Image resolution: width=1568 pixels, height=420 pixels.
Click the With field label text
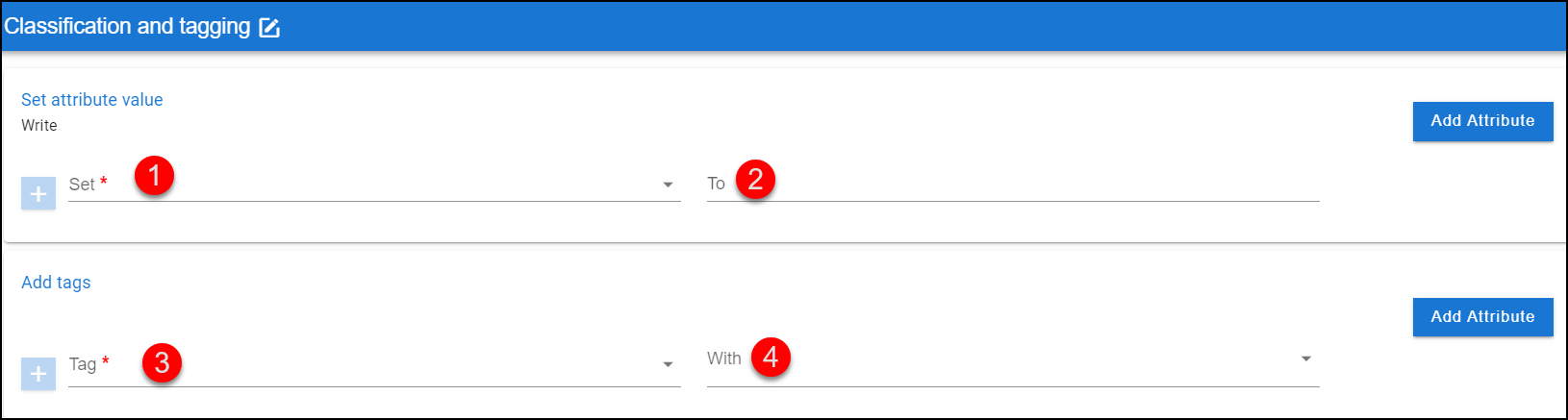tap(724, 358)
